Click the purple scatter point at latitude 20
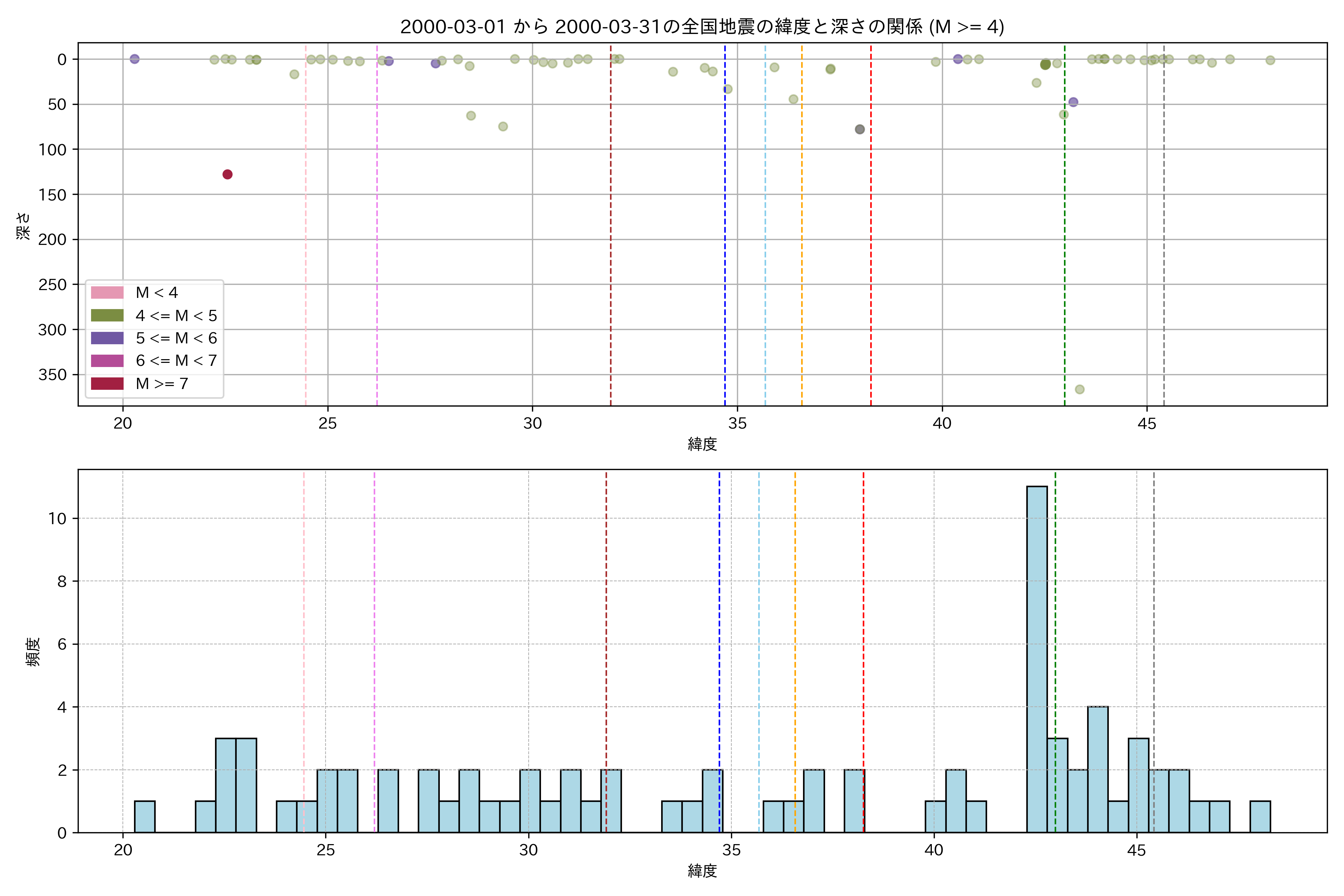This screenshot has height=896, width=1344. (x=135, y=59)
